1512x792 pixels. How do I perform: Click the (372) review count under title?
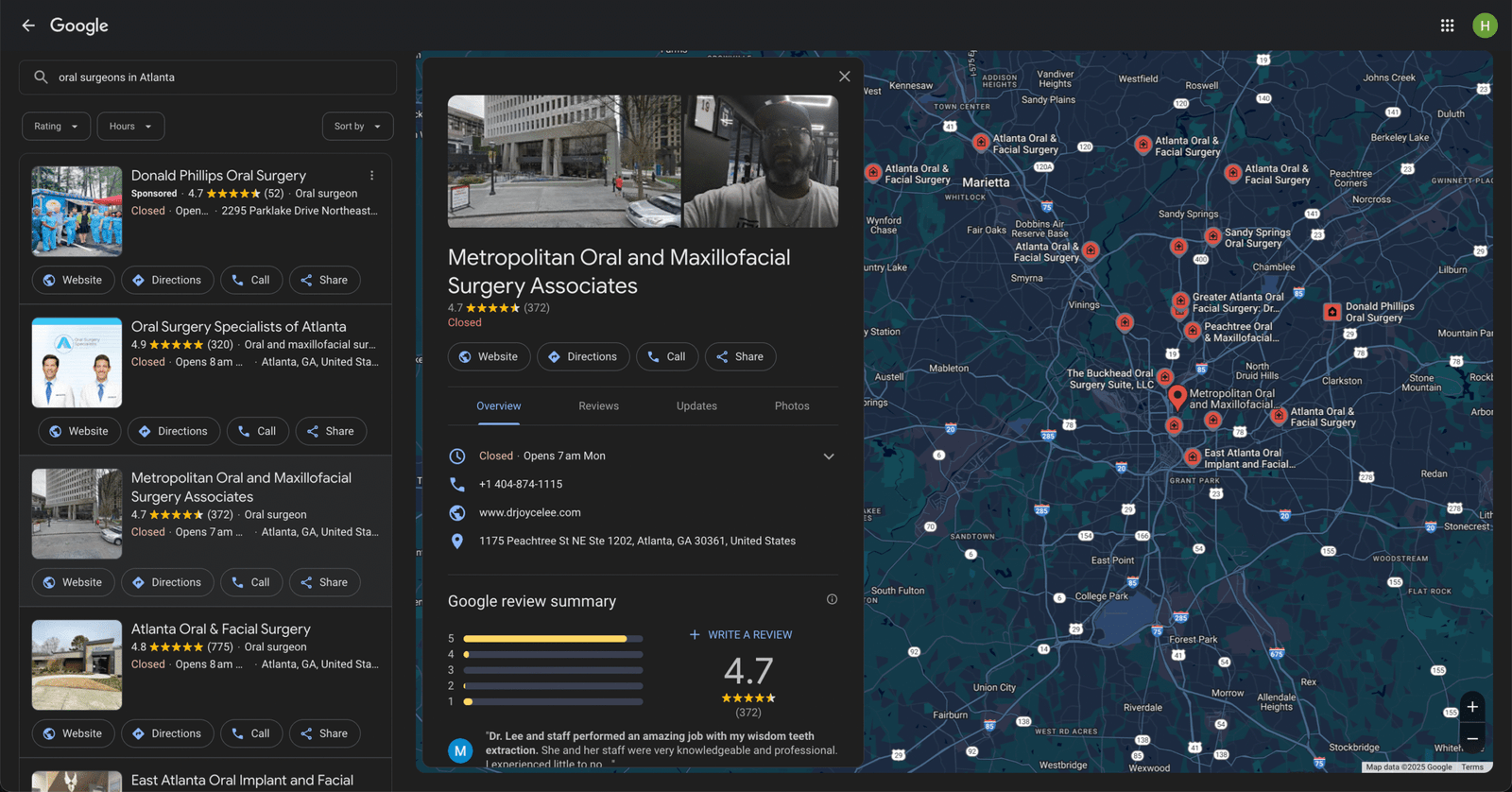coord(537,308)
